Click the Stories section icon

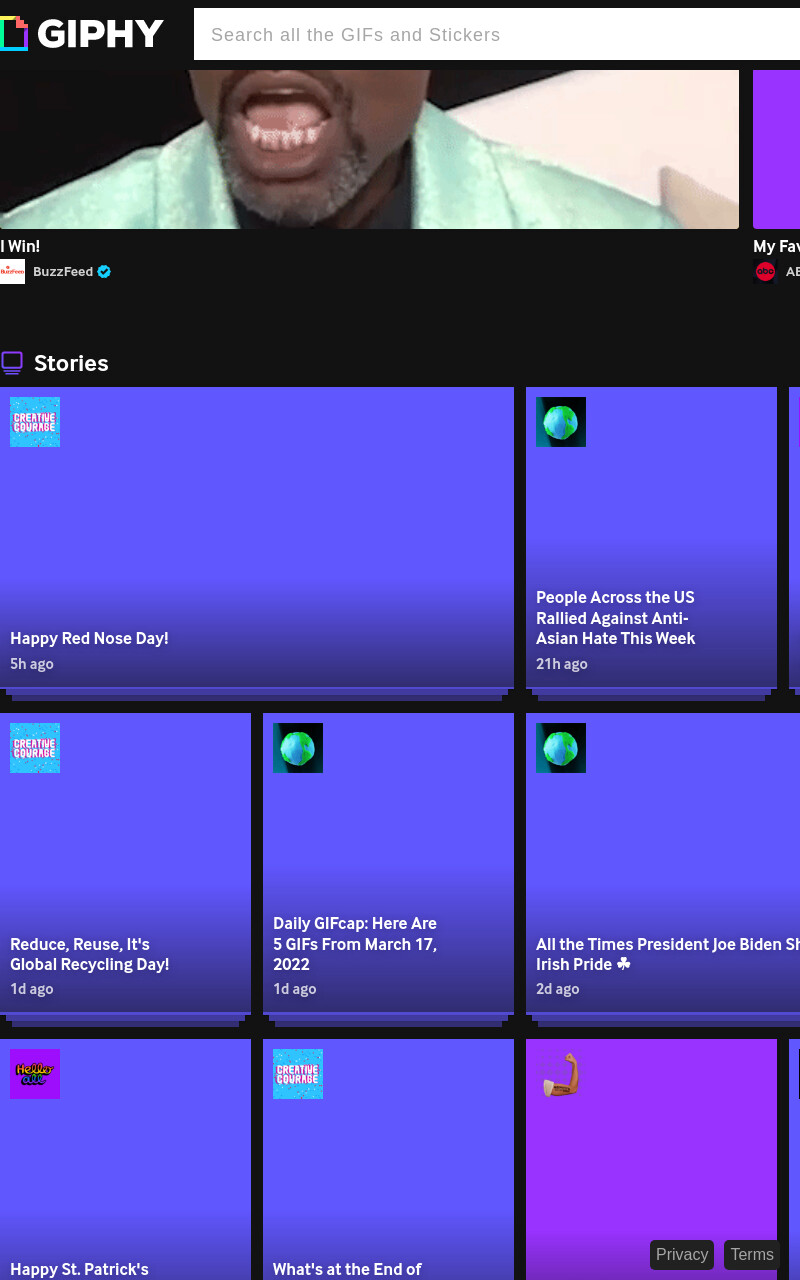[x=12, y=363]
